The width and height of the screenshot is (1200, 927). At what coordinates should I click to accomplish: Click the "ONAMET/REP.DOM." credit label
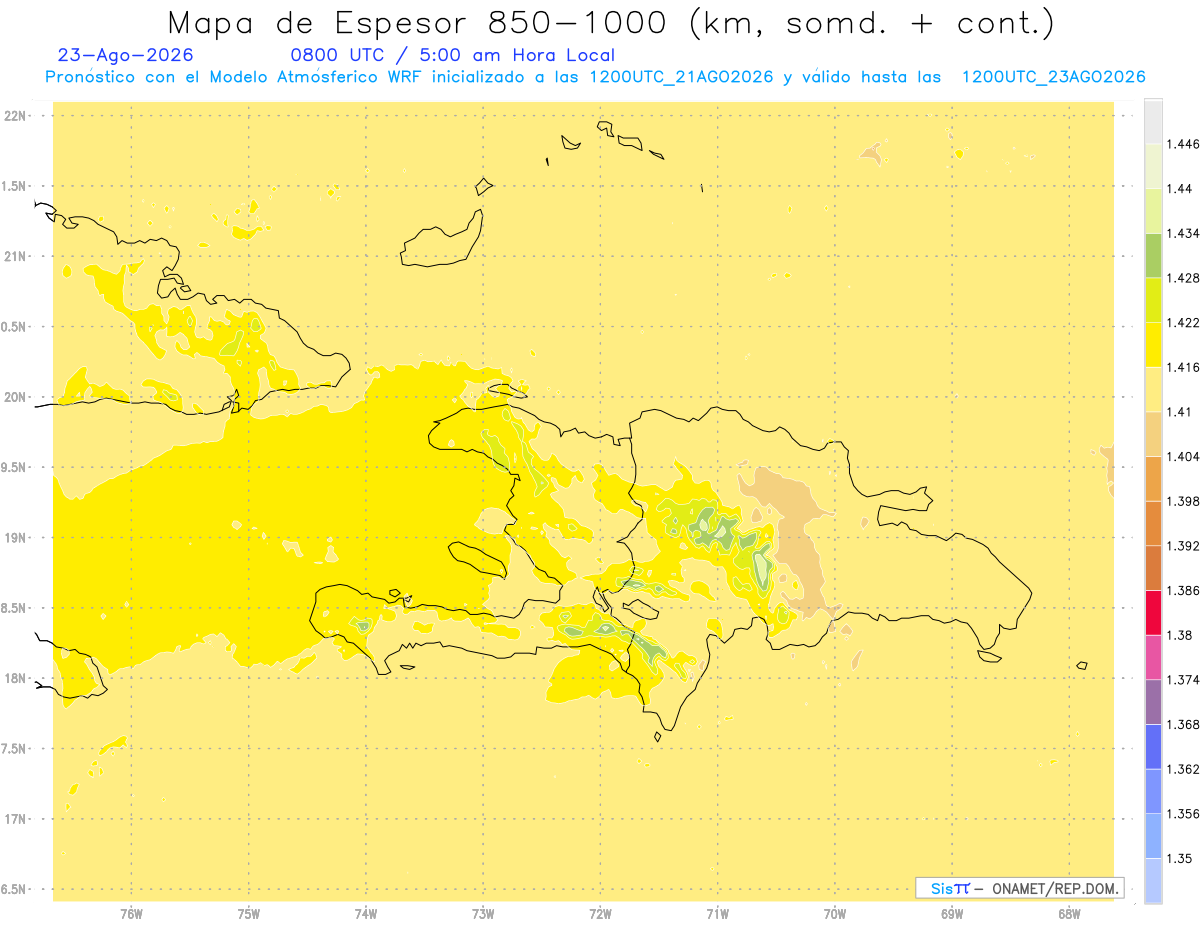coord(1056,888)
